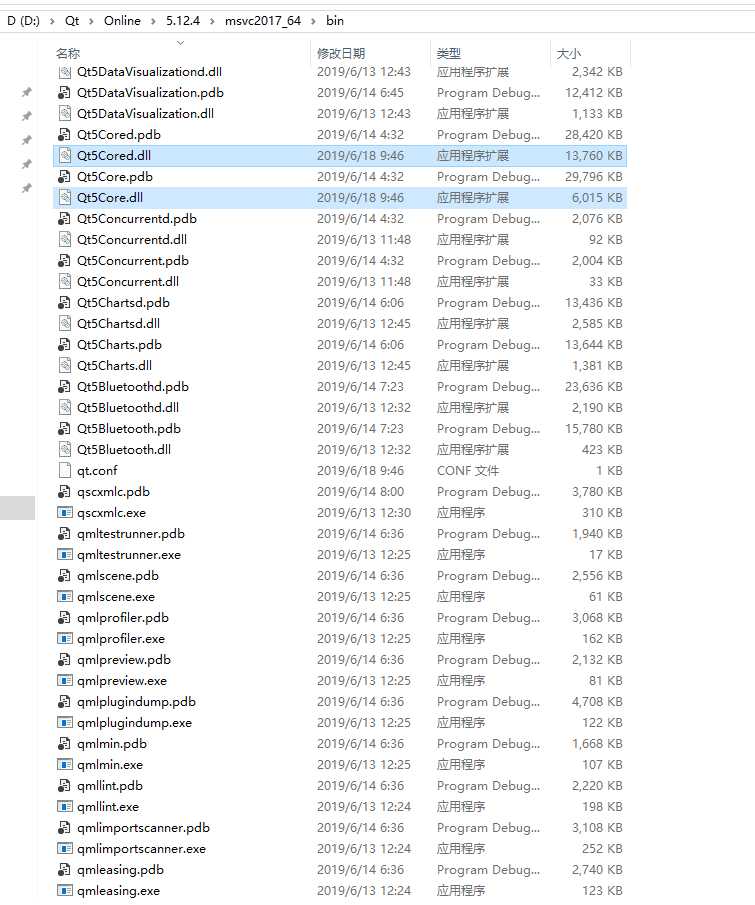Navigate to Qt folder in address bar
The height and width of the screenshot is (905, 755).
coord(72,21)
